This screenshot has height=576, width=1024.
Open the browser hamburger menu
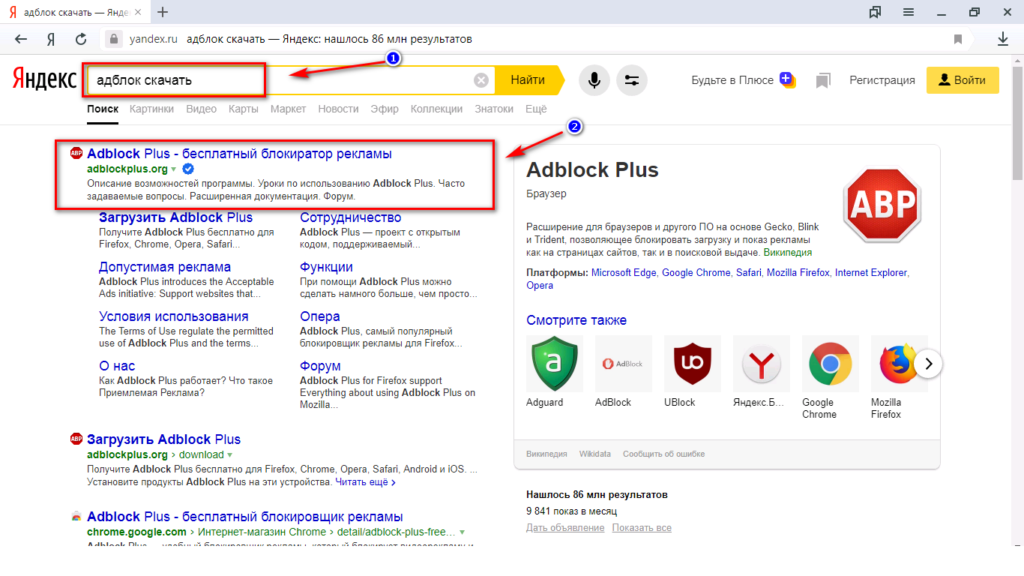click(x=908, y=12)
